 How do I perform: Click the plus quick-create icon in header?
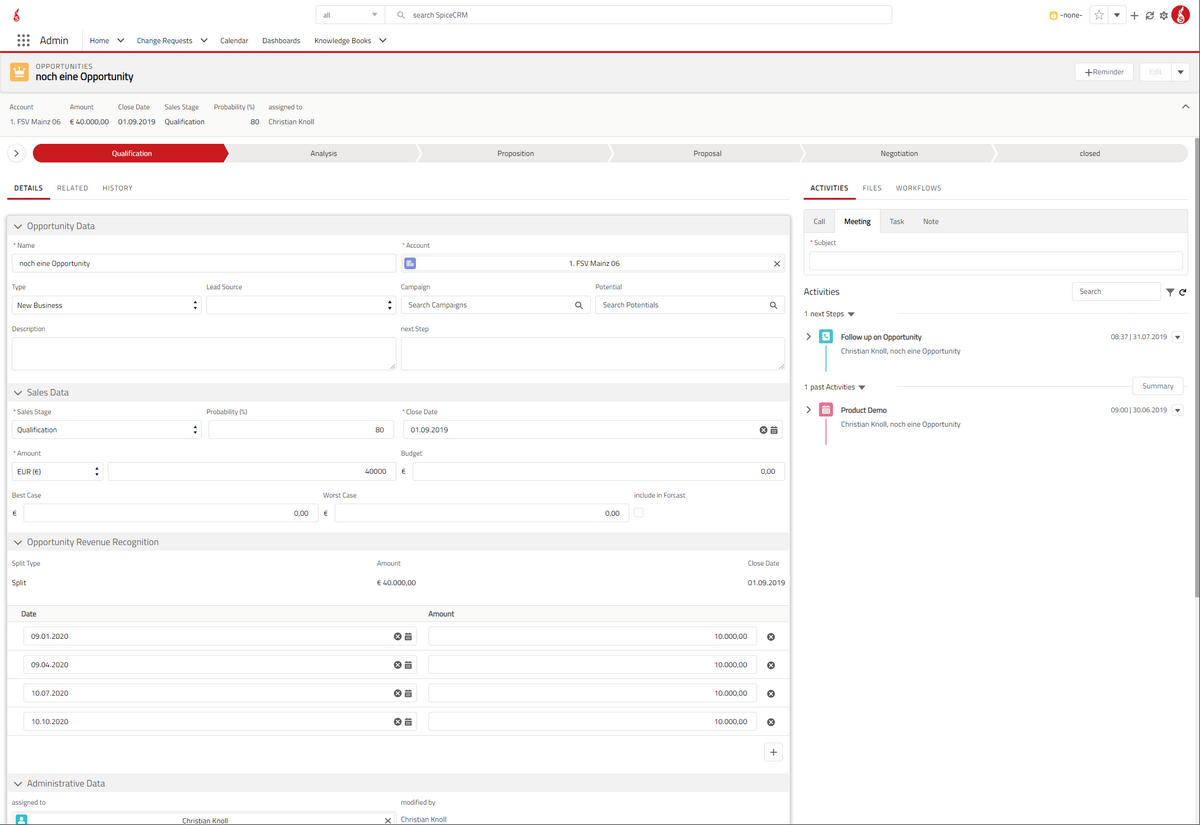[x=1134, y=16]
